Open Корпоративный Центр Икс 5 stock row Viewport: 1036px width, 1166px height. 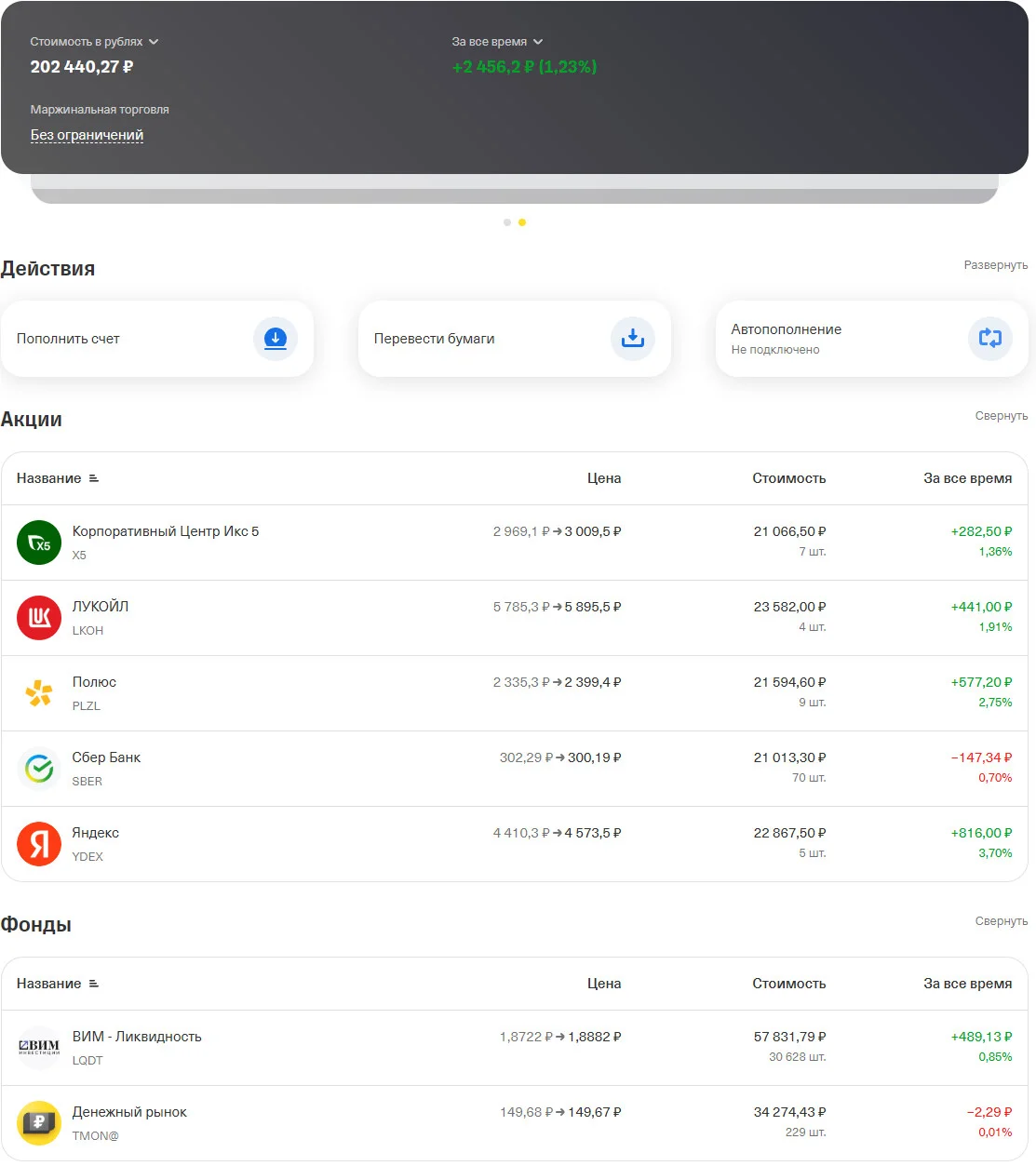514,543
